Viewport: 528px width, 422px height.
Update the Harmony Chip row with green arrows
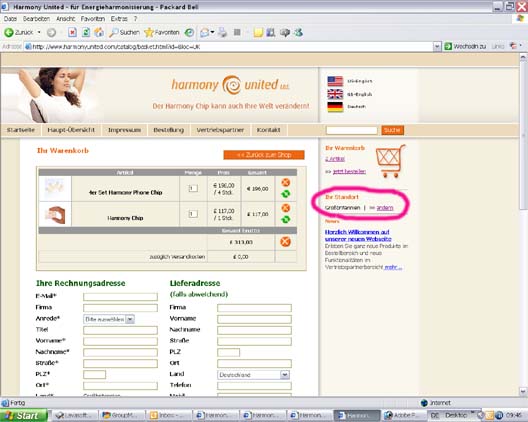coord(286,220)
